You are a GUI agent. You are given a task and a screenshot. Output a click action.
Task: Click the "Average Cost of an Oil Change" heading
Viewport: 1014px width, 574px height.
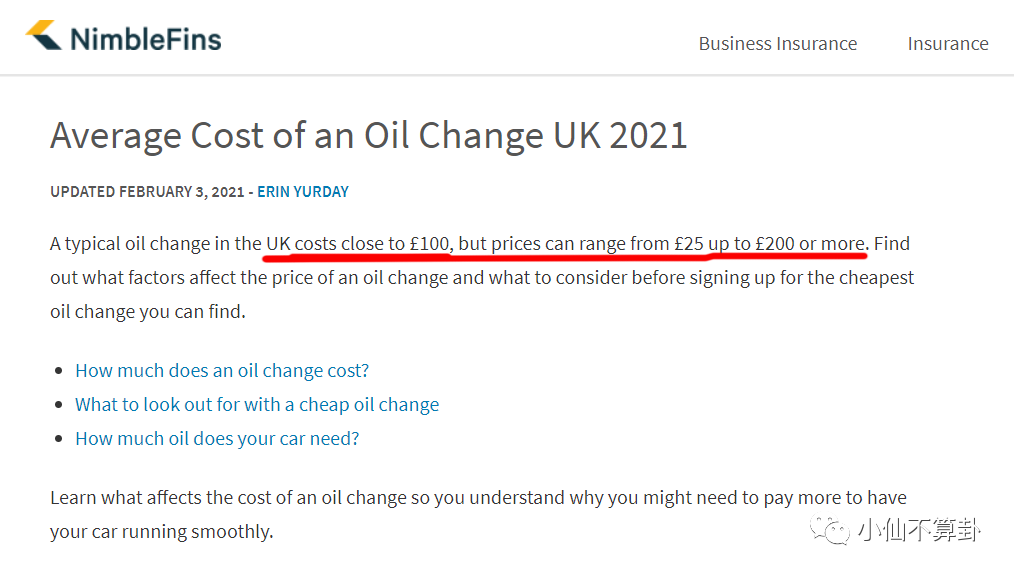tap(368, 135)
